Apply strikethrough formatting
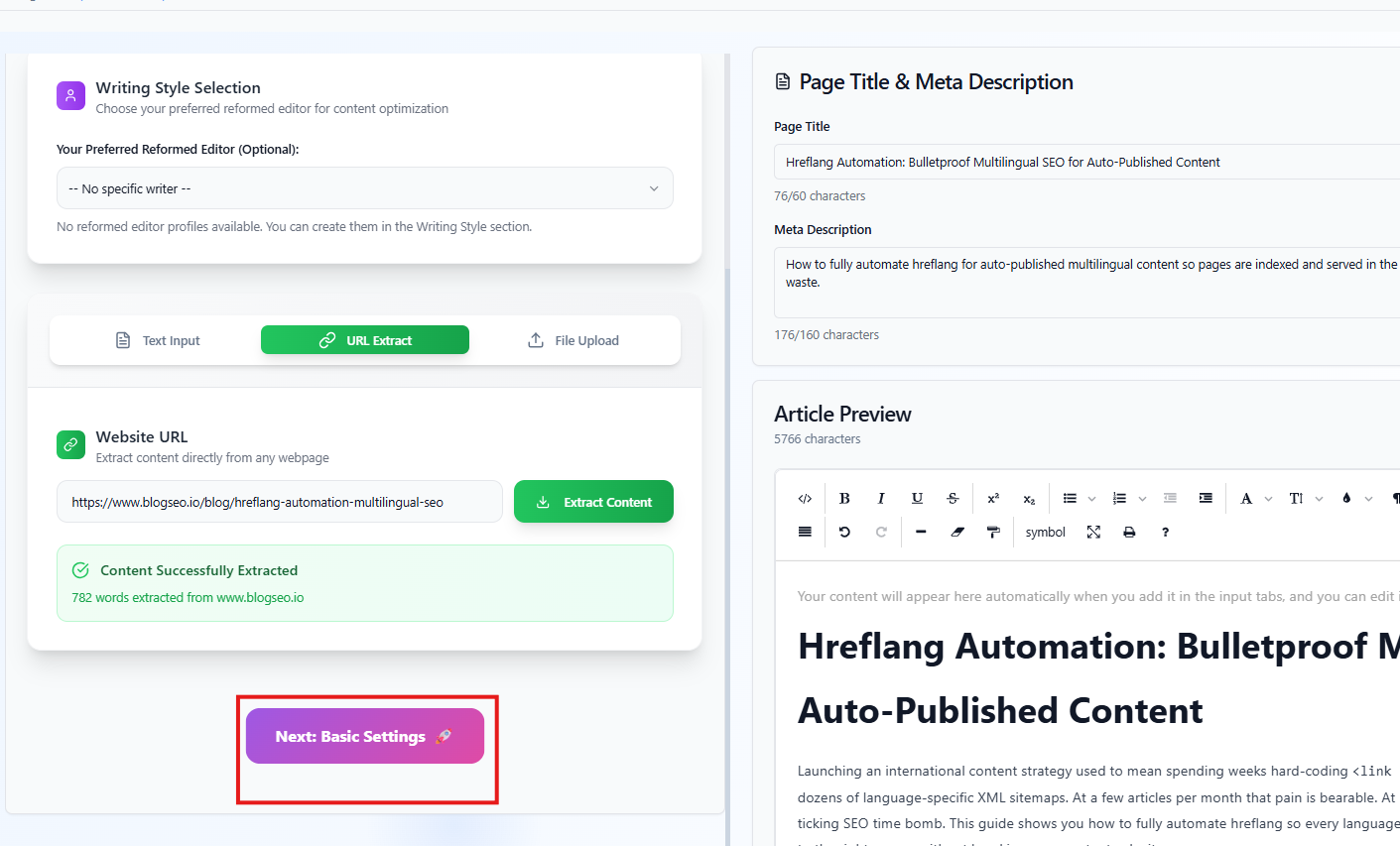Image resolution: width=1400 pixels, height=846 pixels. tap(953, 499)
